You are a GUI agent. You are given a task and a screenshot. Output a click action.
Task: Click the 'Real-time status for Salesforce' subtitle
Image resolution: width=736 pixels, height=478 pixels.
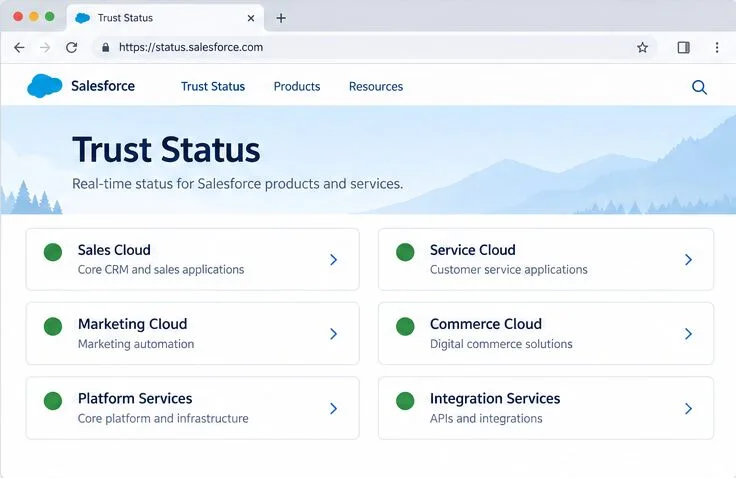click(238, 184)
